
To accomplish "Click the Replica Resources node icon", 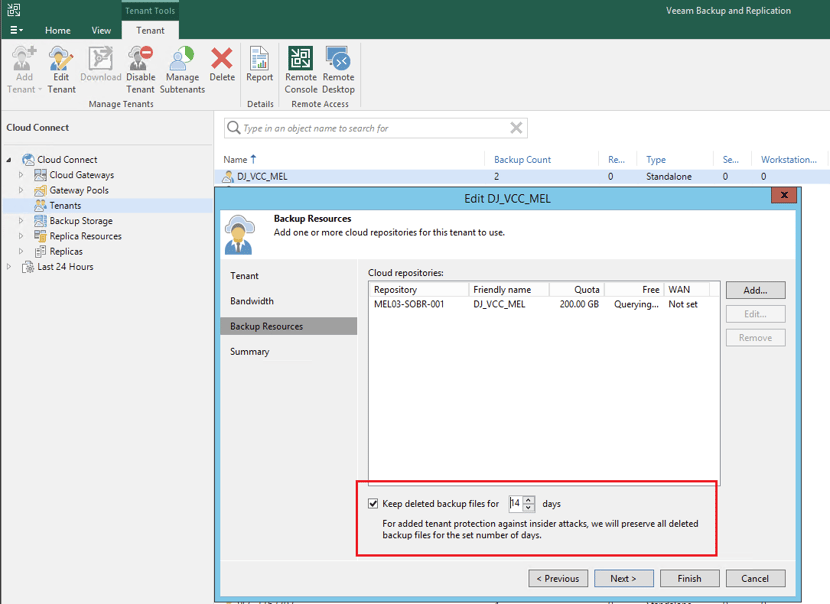I will (40, 236).
